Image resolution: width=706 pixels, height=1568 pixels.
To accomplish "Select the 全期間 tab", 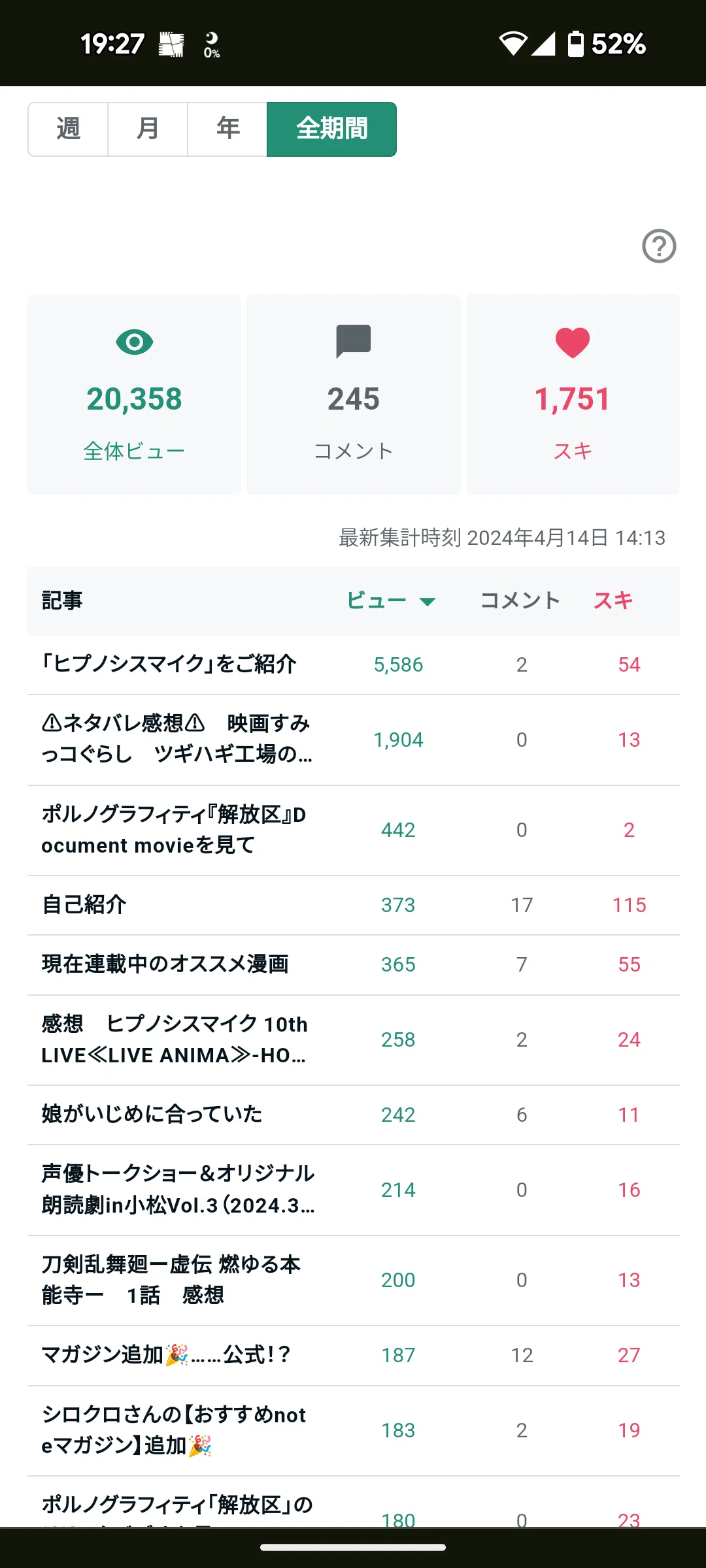I will coord(332,129).
